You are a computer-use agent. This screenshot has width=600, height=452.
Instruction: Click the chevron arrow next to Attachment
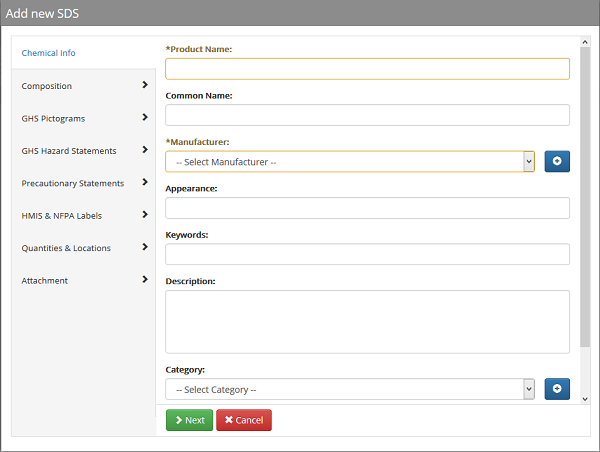(x=145, y=280)
